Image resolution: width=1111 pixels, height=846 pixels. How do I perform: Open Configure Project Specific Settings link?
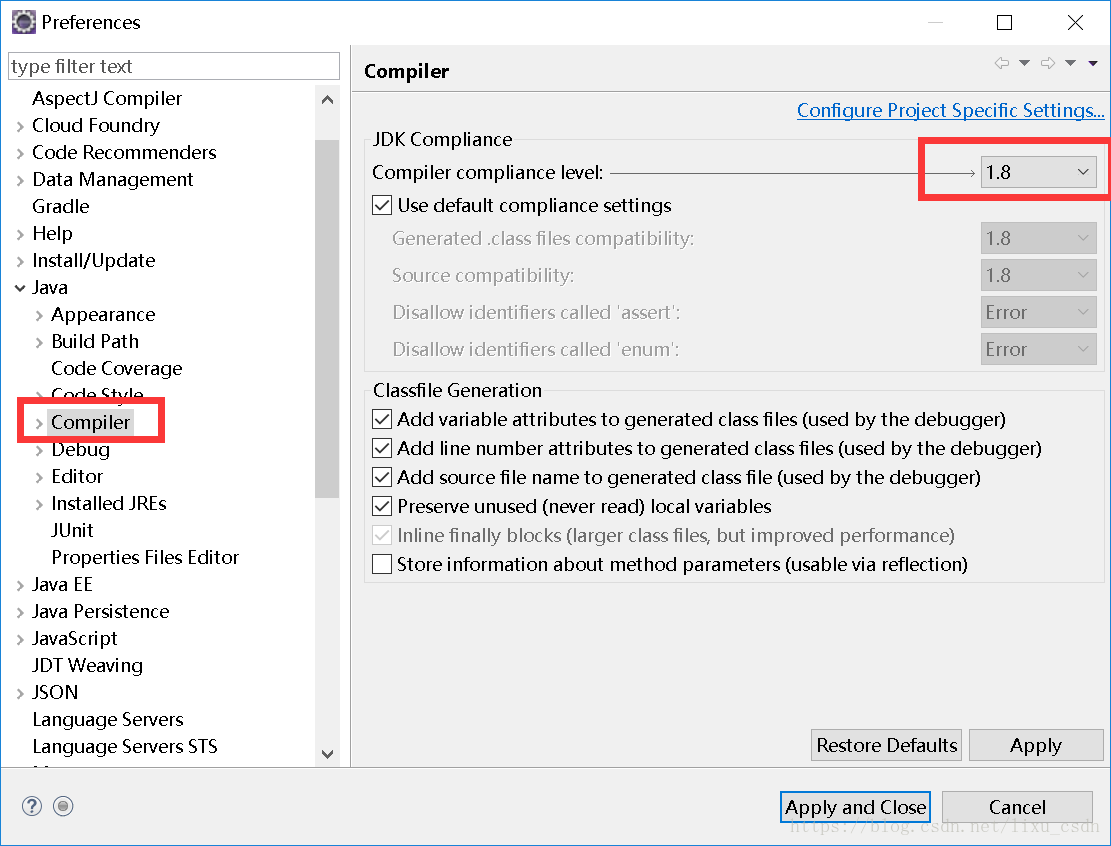pos(950,111)
